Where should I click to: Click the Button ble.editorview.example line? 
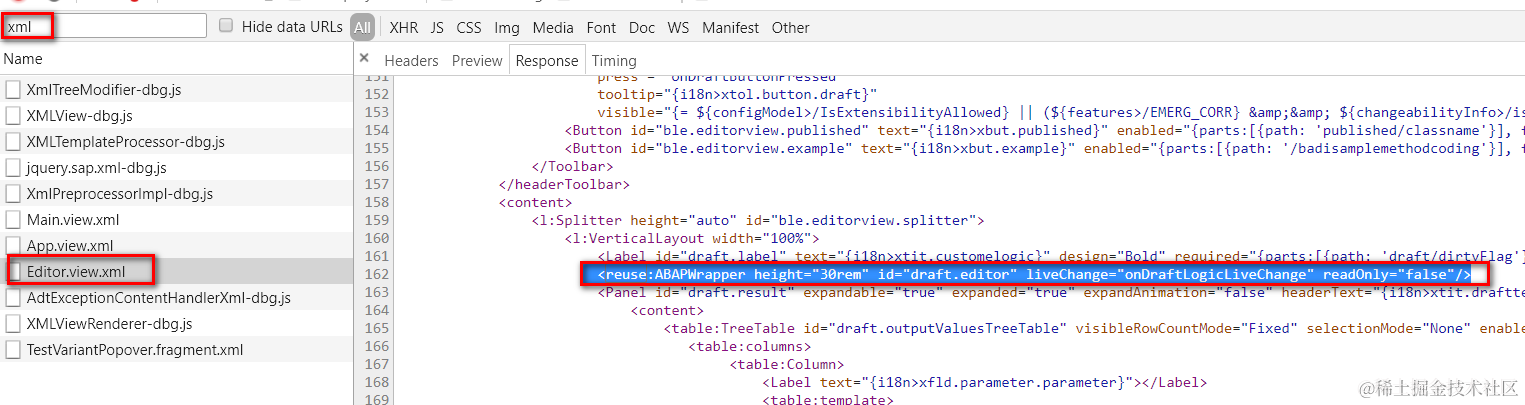[1044, 148]
